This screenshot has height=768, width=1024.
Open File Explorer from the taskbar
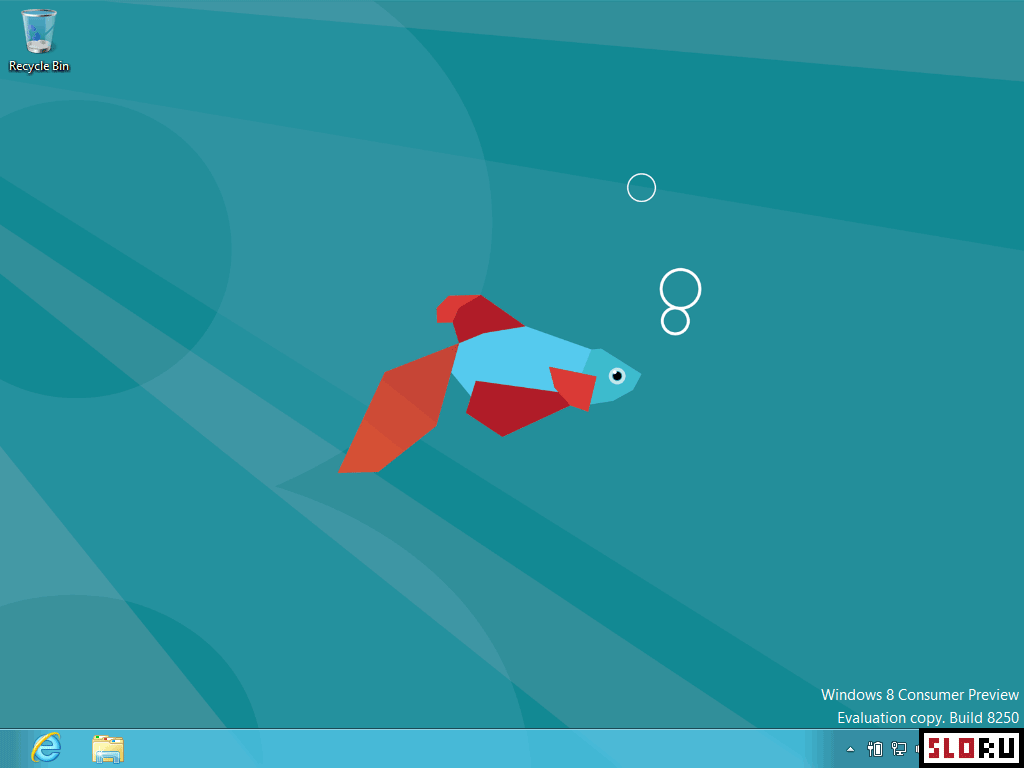[x=107, y=748]
